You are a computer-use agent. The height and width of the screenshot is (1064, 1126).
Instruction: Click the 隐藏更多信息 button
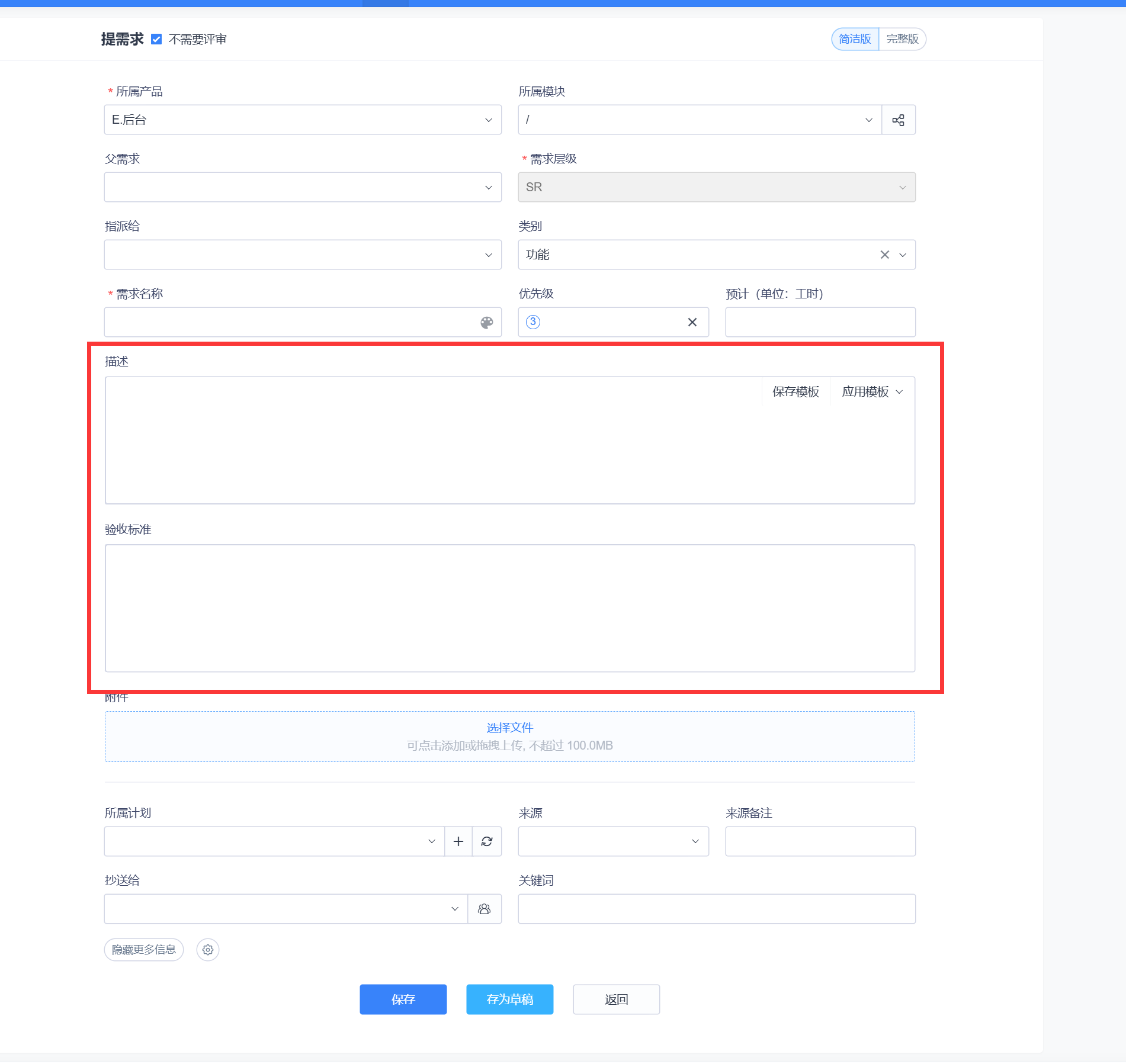pos(144,950)
